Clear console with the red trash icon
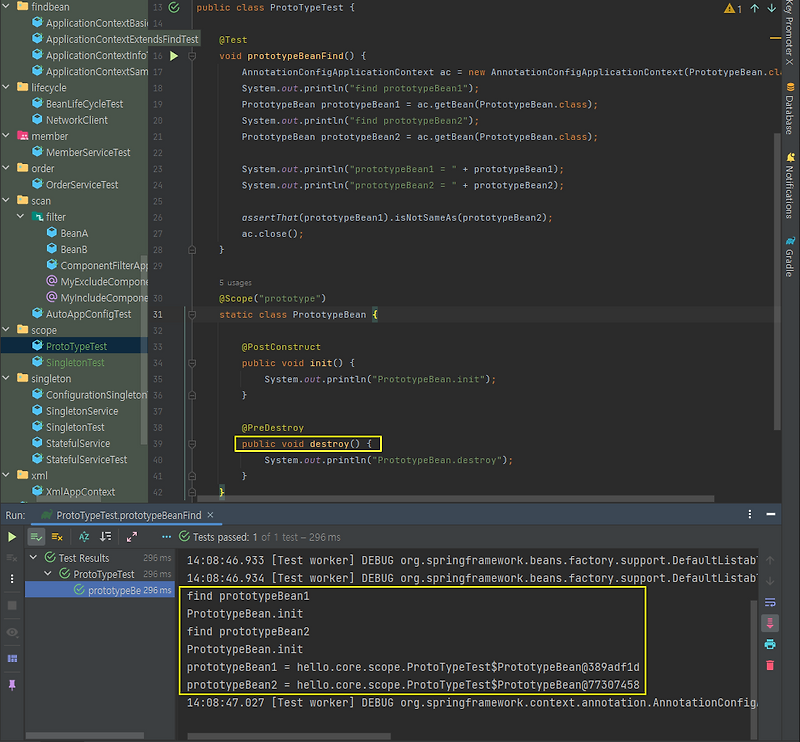This screenshot has width=800, height=742. pos(769,665)
